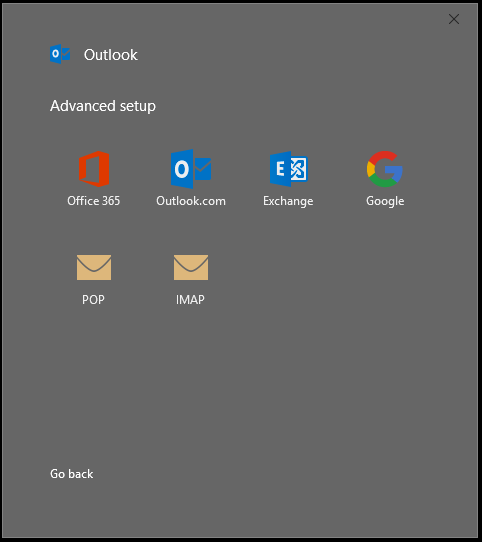This screenshot has height=542, width=482.
Task: Click the POP text label
Action: point(93,299)
